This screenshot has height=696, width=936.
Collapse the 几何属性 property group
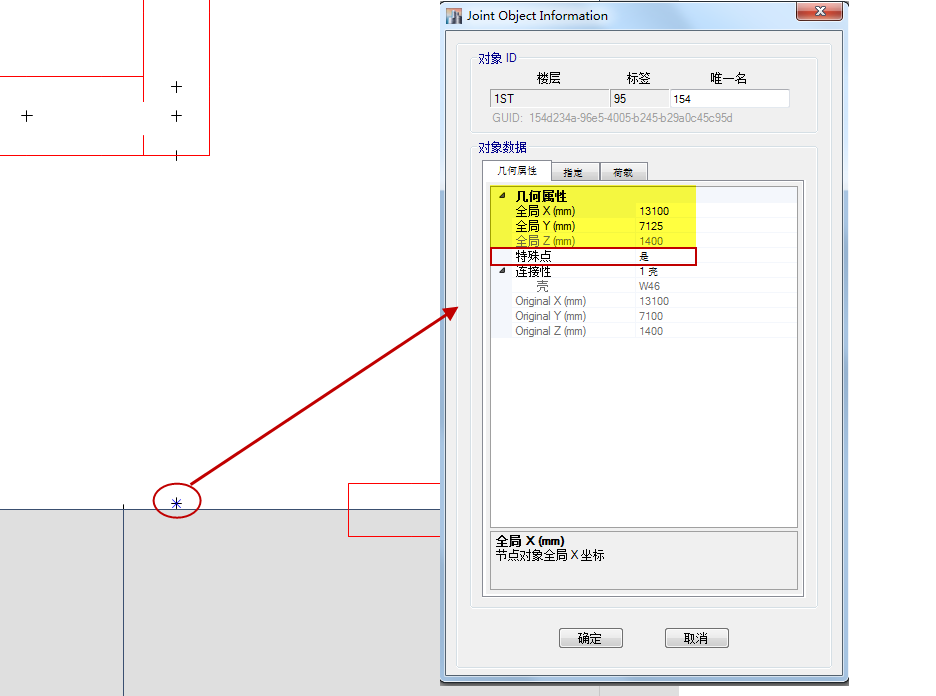[x=501, y=197]
